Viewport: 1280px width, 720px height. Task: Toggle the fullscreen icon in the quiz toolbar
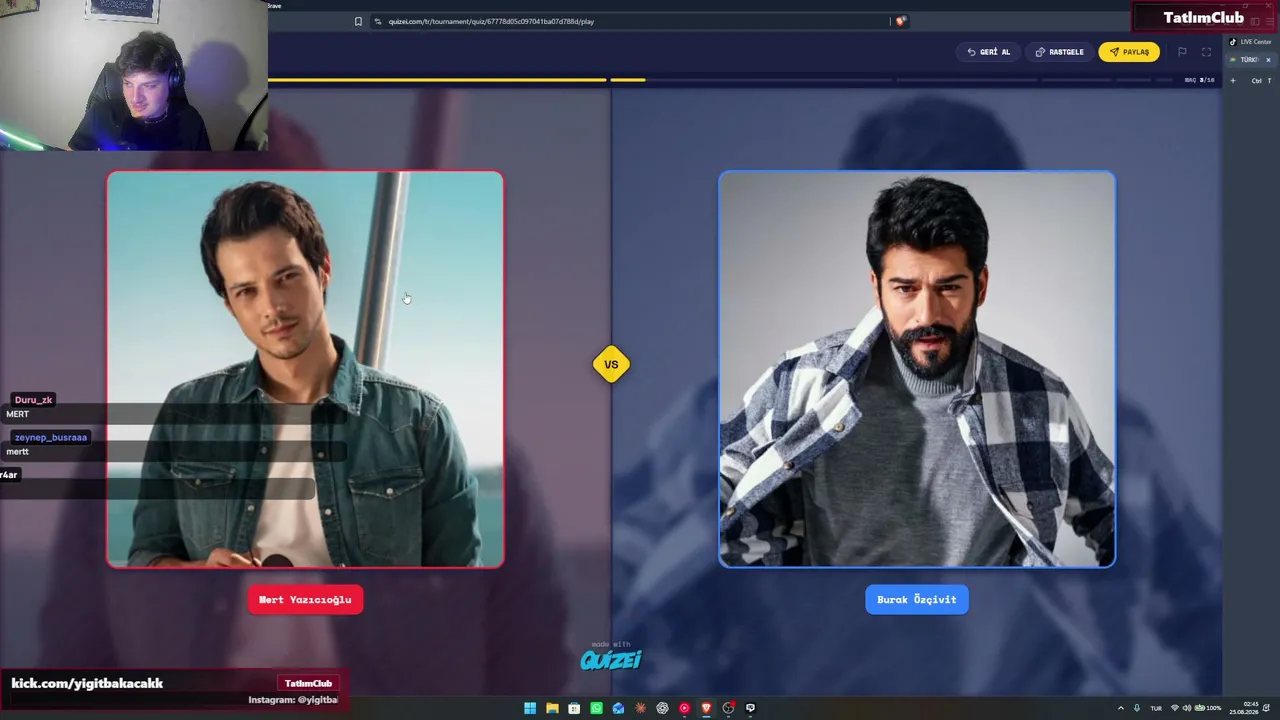click(1206, 52)
